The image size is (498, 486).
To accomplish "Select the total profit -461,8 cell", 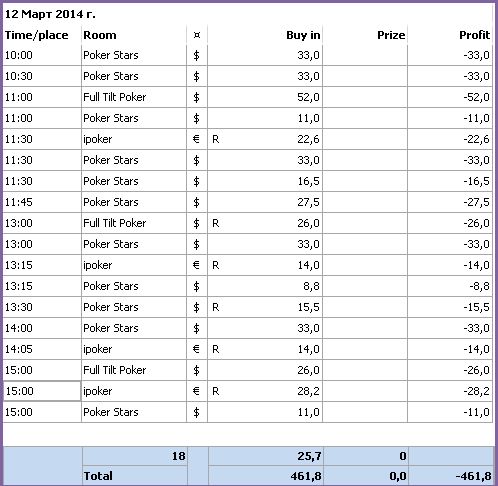I will (451, 476).
